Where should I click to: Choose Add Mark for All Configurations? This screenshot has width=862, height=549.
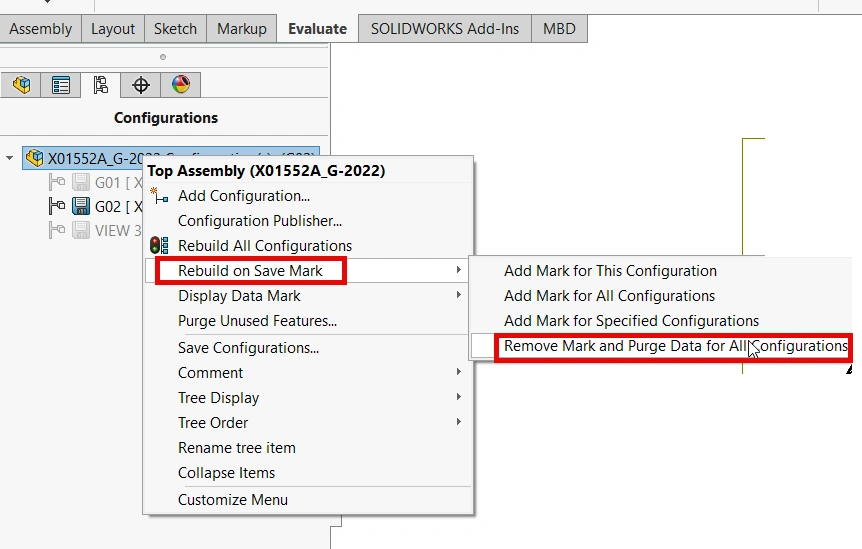(x=662, y=296)
